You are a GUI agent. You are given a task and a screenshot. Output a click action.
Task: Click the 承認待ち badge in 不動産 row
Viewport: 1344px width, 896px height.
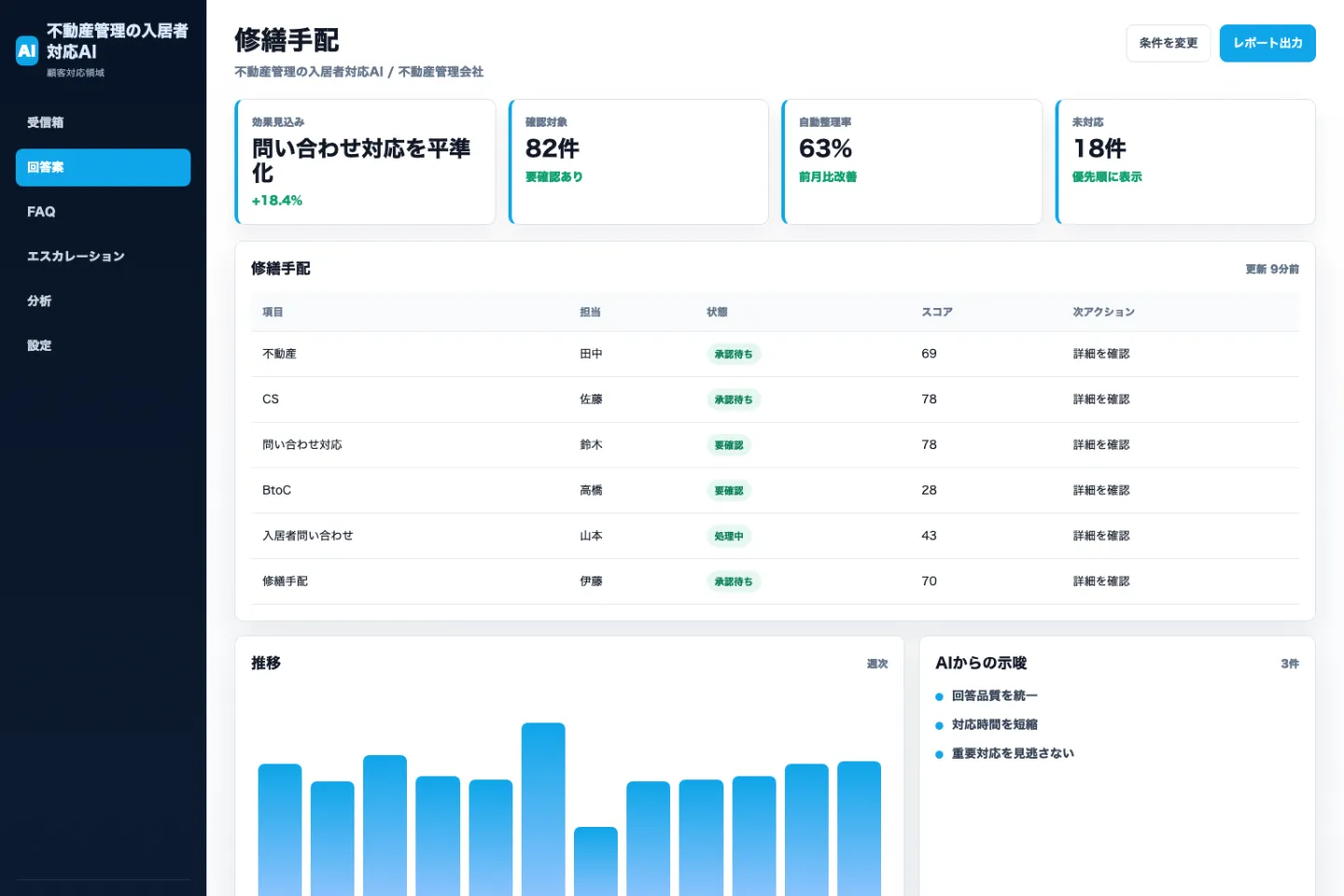(734, 355)
